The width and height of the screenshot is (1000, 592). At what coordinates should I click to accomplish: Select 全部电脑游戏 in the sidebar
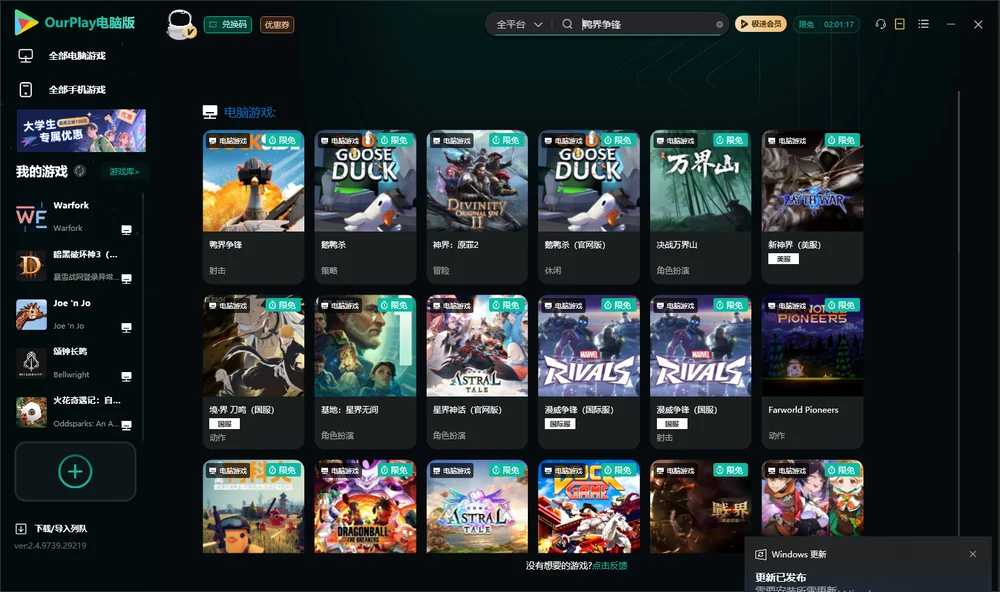click(77, 56)
